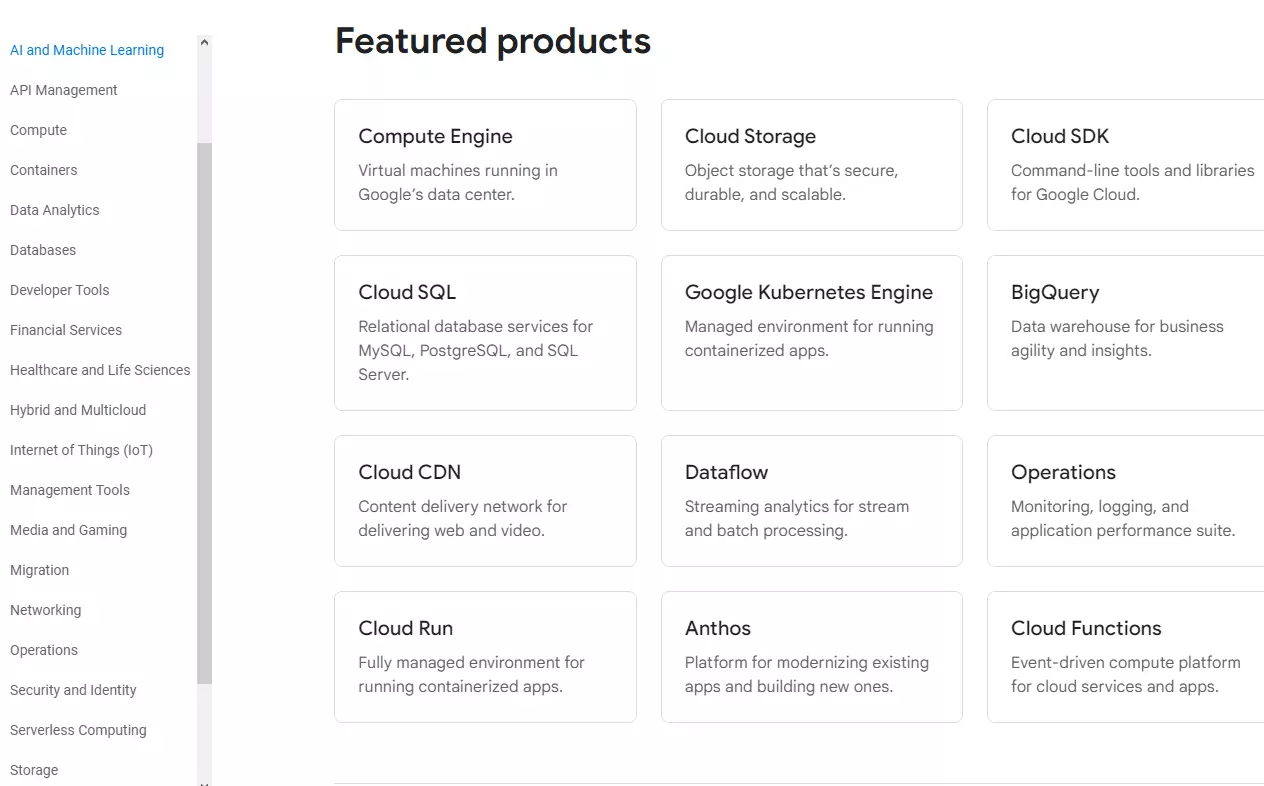Select Security and Identity category

(73, 690)
